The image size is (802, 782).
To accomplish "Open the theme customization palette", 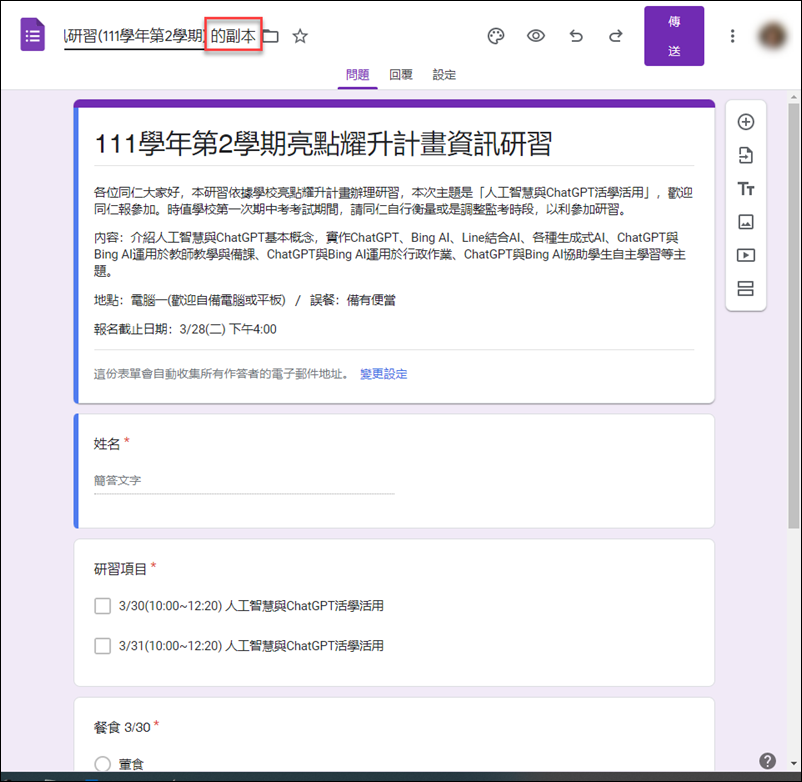I will pyautogui.click(x=496, y=35).
